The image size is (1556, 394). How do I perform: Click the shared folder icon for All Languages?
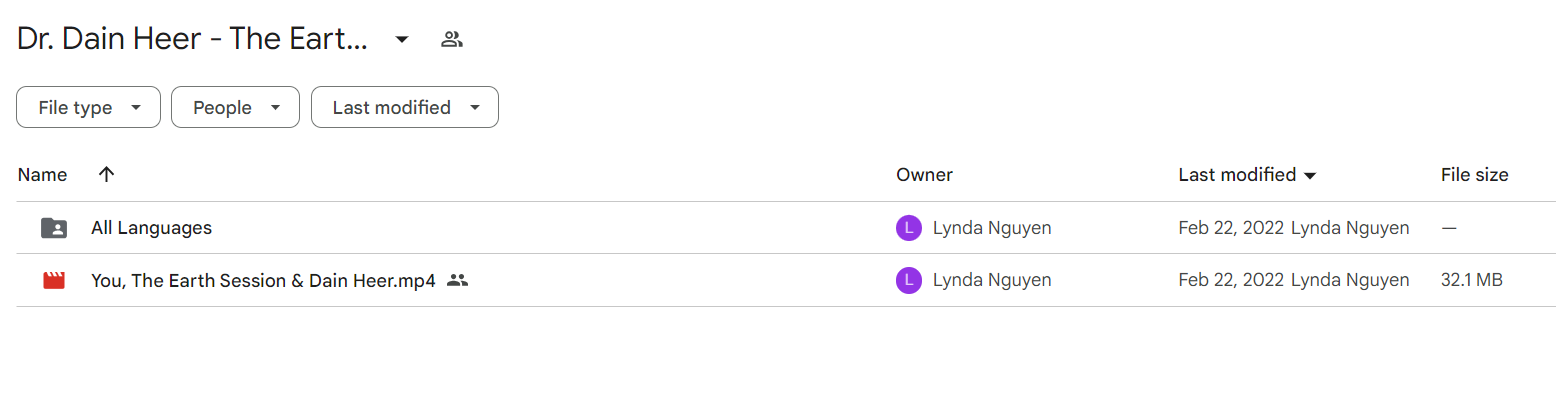point(54,228)
